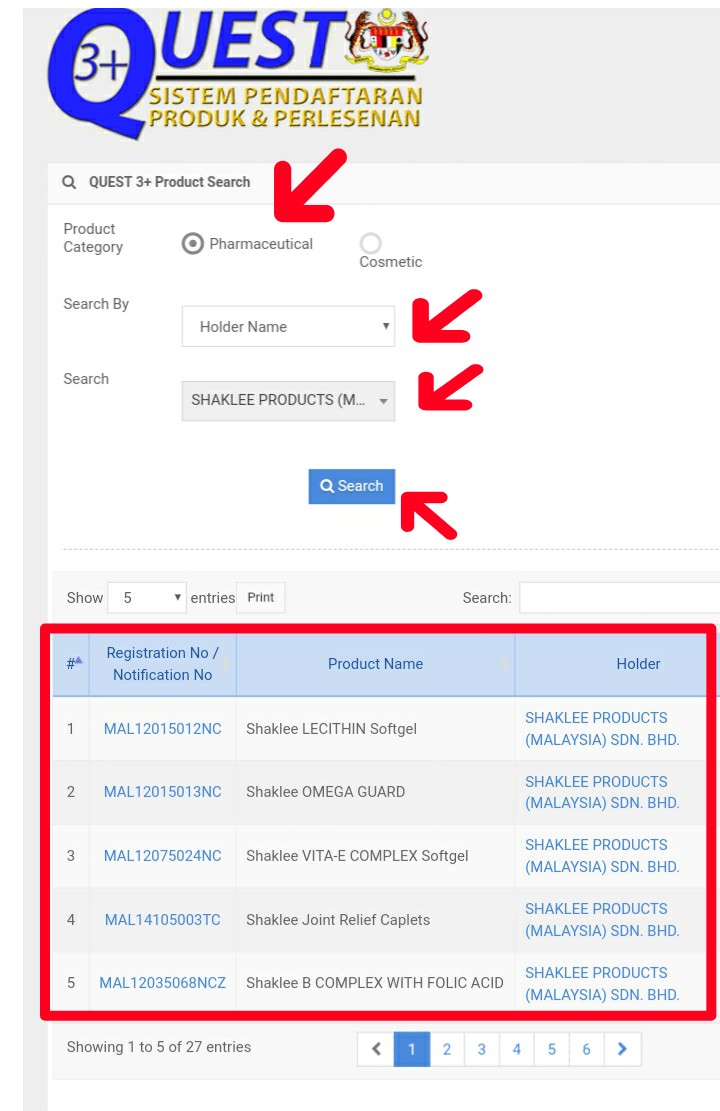The height and width of the screenshot is (1111, 720).
Task: Select pagination page 6
Action: point(586,1049)
